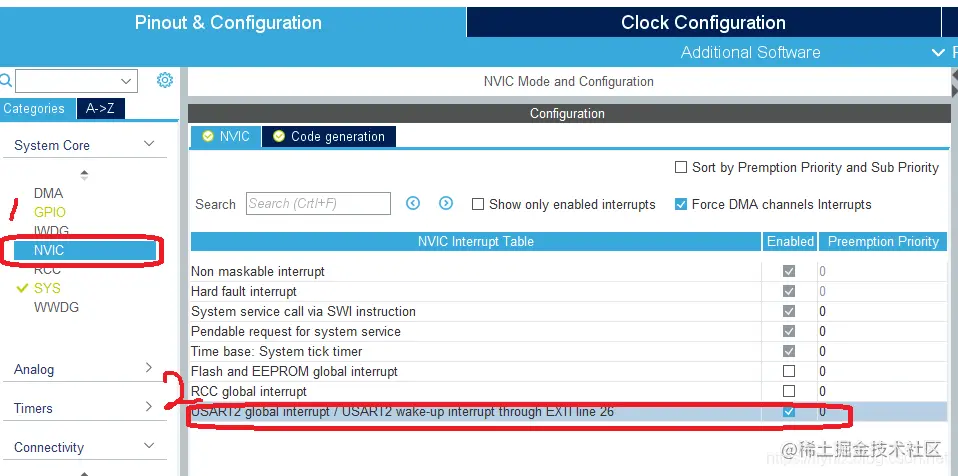Select Hard fault interrupt row

pos(569,291)
